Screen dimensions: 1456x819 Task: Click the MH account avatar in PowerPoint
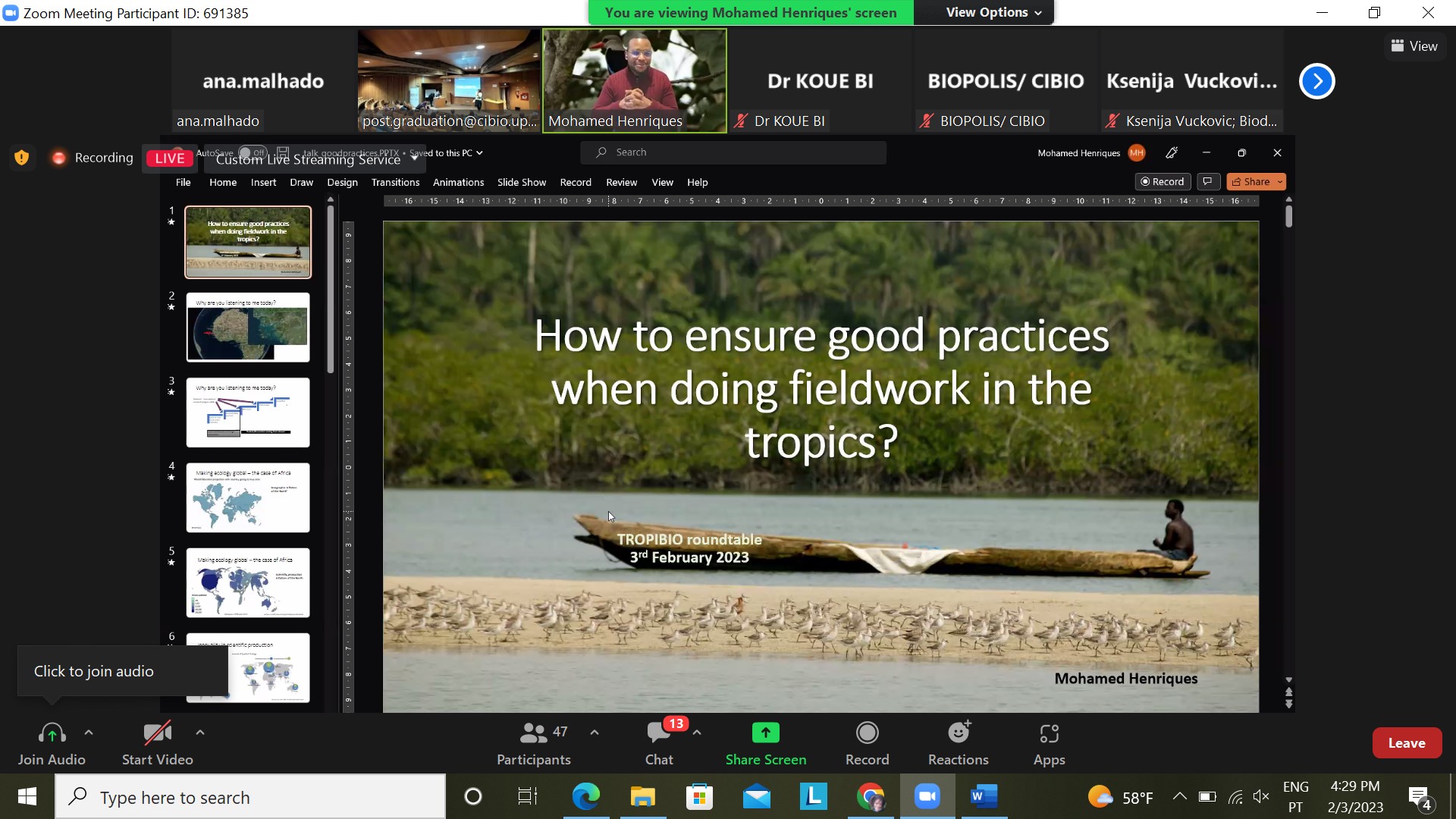point(1137,153)
